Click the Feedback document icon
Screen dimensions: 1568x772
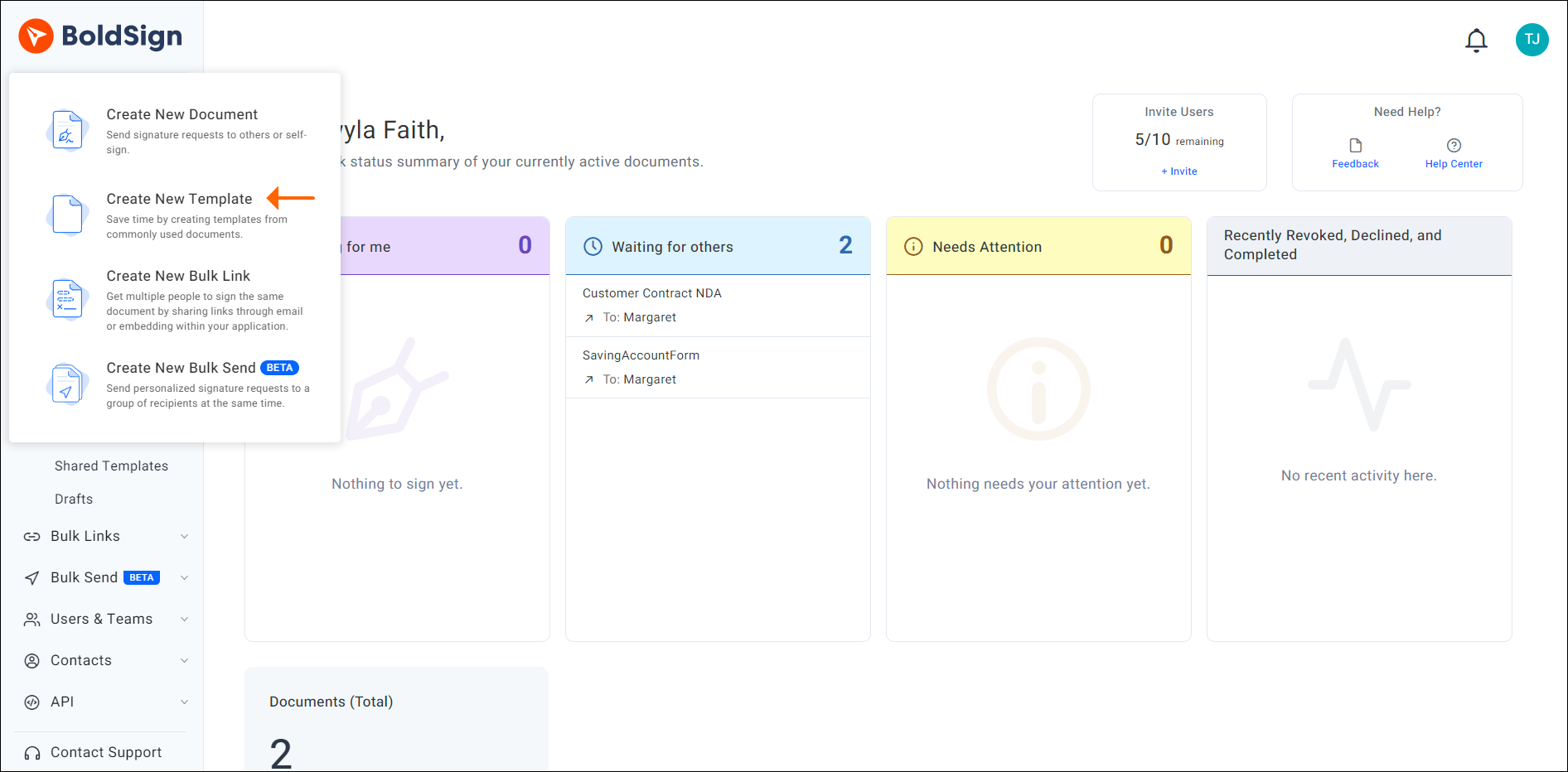tap(1356, 146)
